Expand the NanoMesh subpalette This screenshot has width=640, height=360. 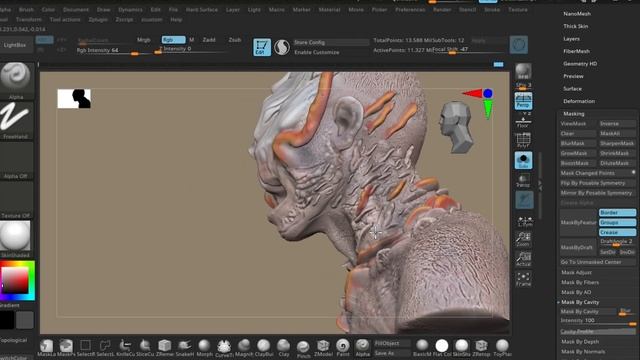pyautogui.click(x=577, y=14)
